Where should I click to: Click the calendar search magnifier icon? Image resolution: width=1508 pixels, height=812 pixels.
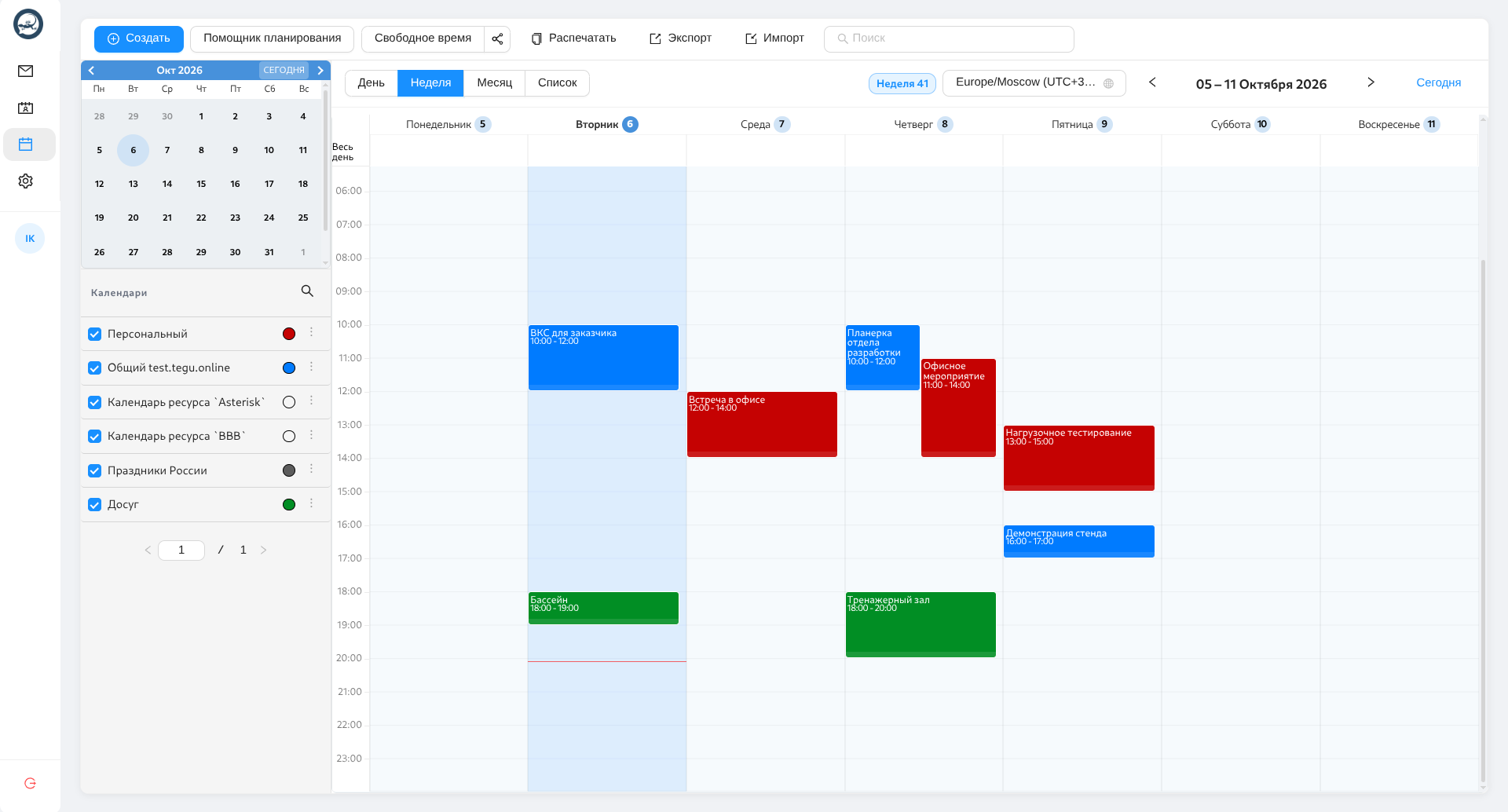307,291
